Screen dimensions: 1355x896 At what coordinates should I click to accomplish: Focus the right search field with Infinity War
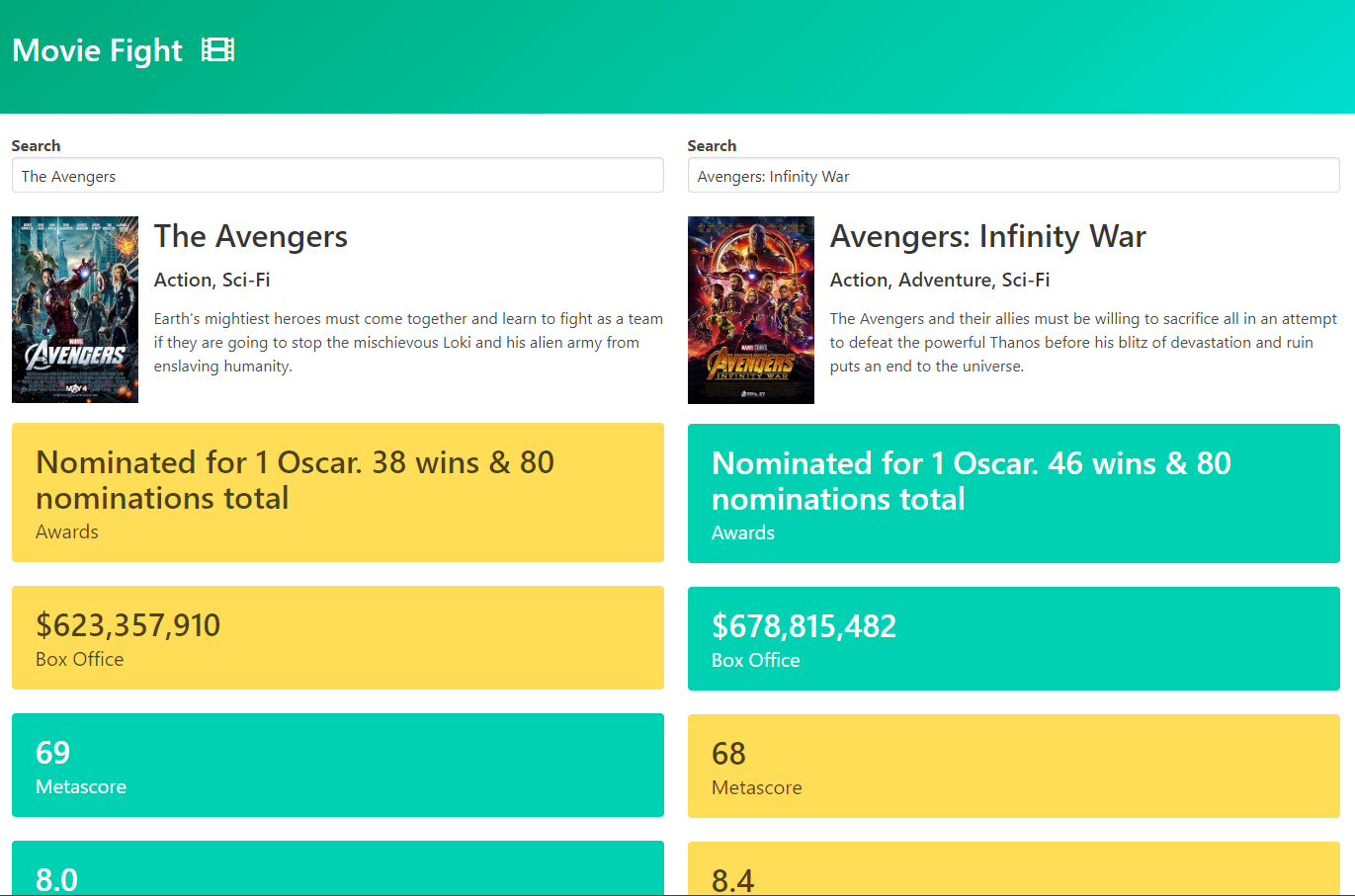1013,176
